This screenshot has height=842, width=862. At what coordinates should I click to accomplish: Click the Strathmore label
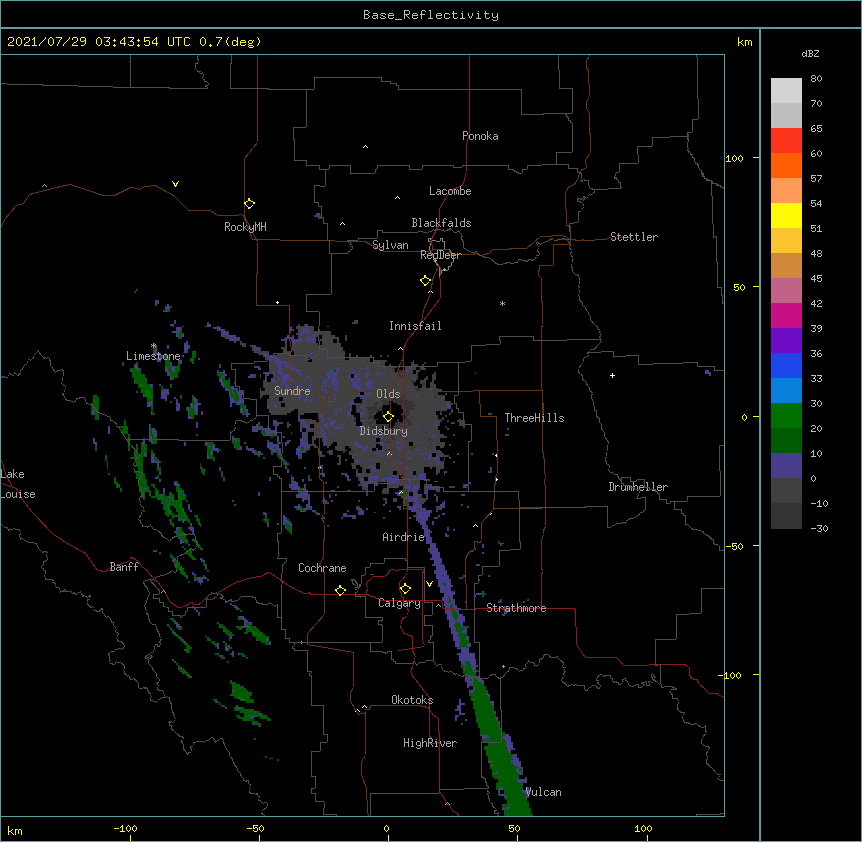[x=516, y=608]
